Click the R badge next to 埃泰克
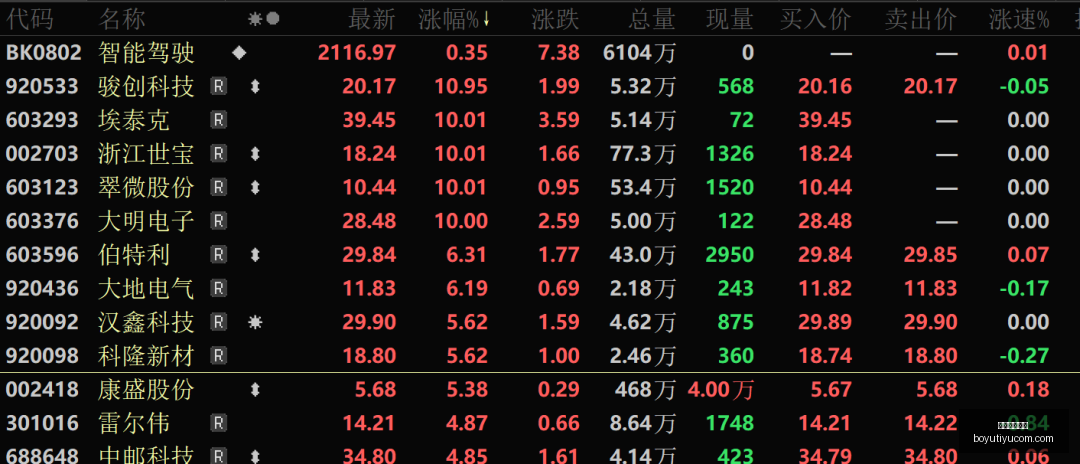 click(x=218, y=120)
